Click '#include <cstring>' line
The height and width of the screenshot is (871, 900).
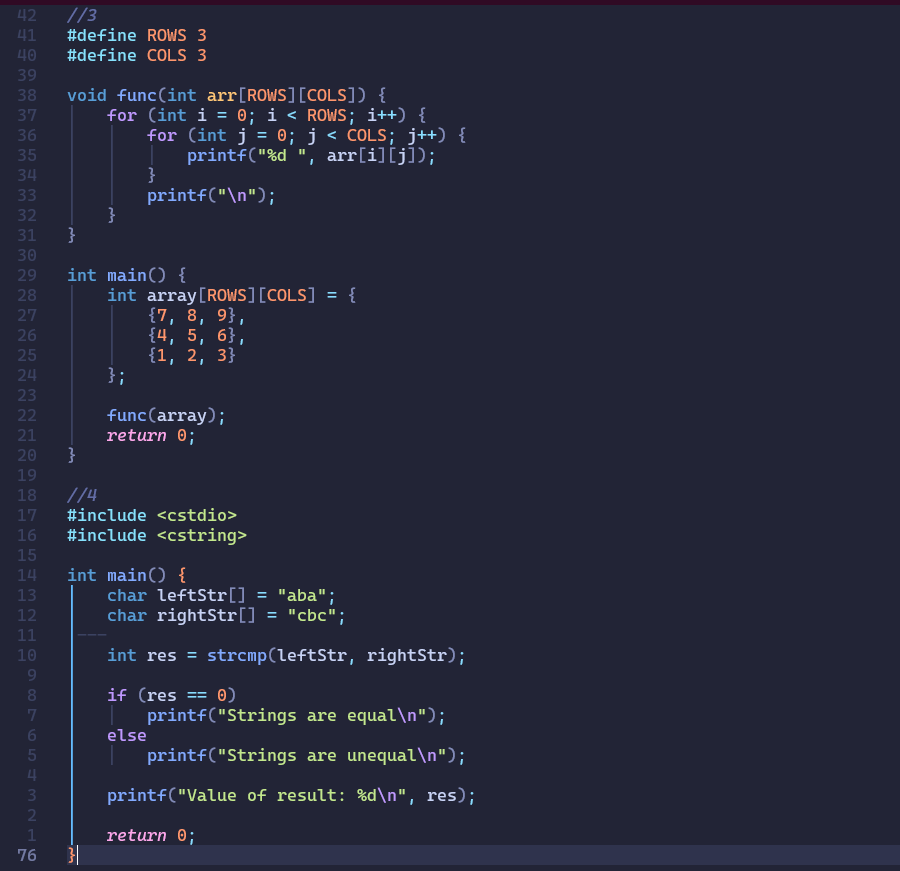click(x=157, y=536)
